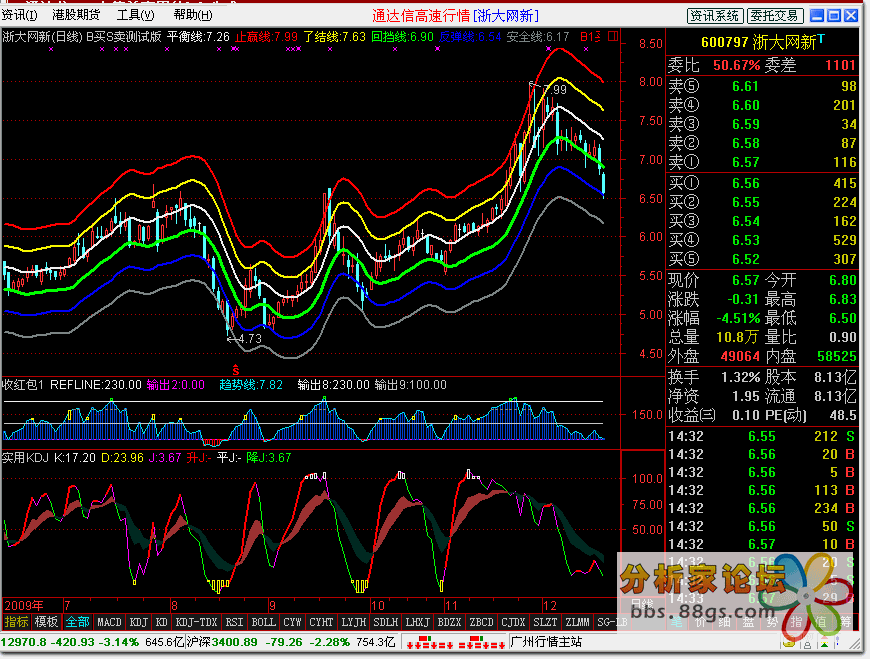Switch to the BDZX indicator tab
The width and height of the screenshot is (870, 659).
[x=449, y=622]
